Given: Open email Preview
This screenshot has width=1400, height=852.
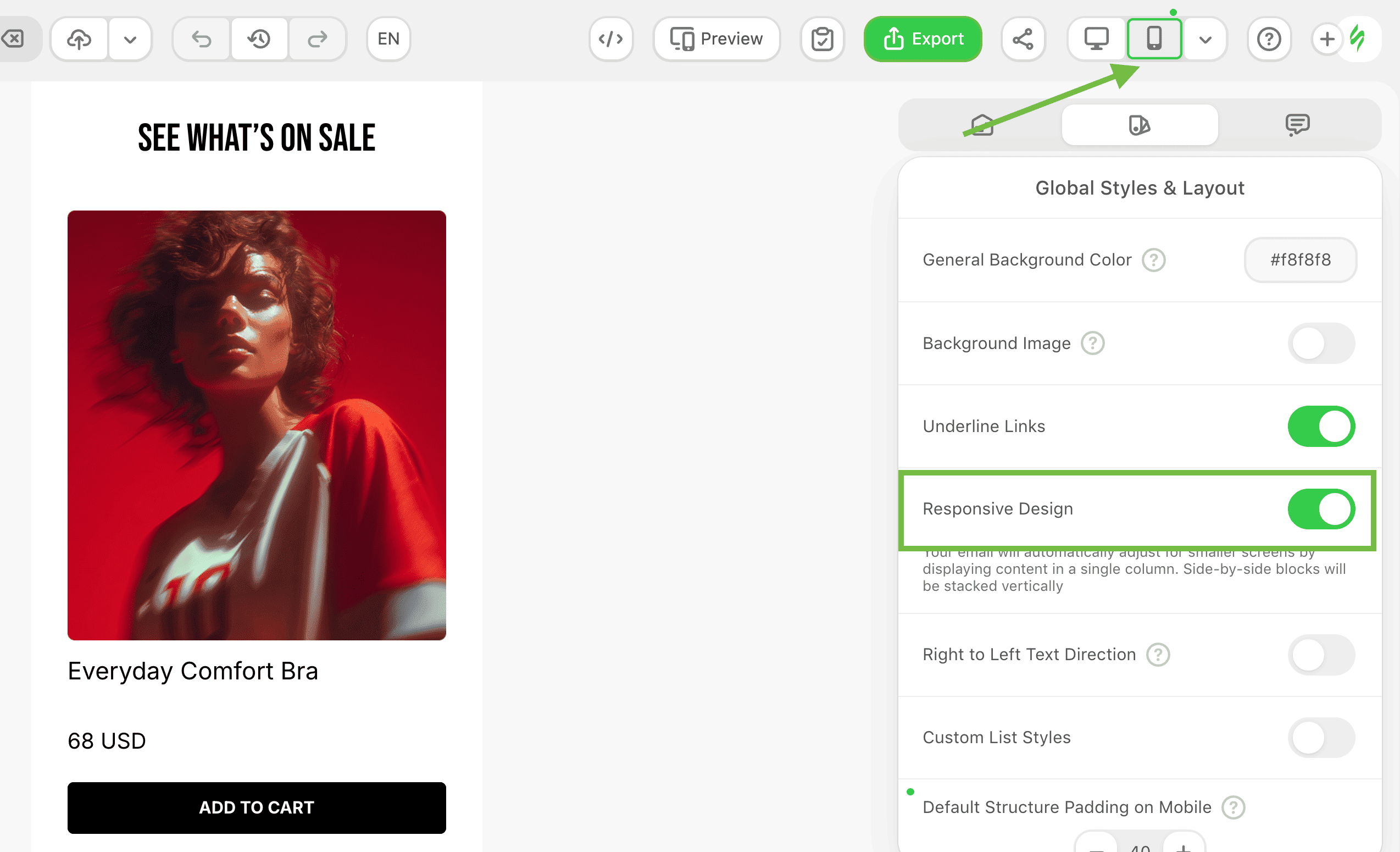Looking at the screenshot, I should (716, 38).
